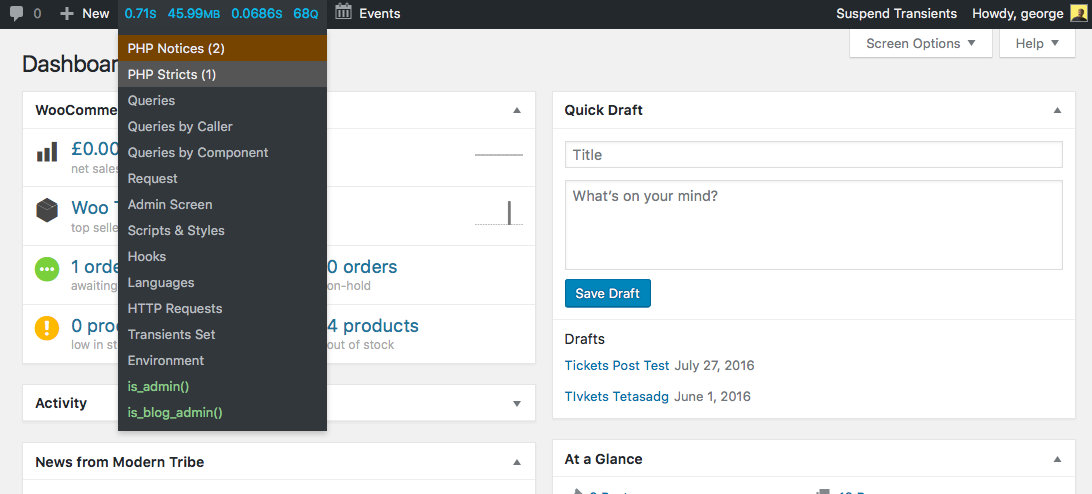Screen dimensions: 1092x494
Task: Click the top seller box icon
Action: coord(47,211)
